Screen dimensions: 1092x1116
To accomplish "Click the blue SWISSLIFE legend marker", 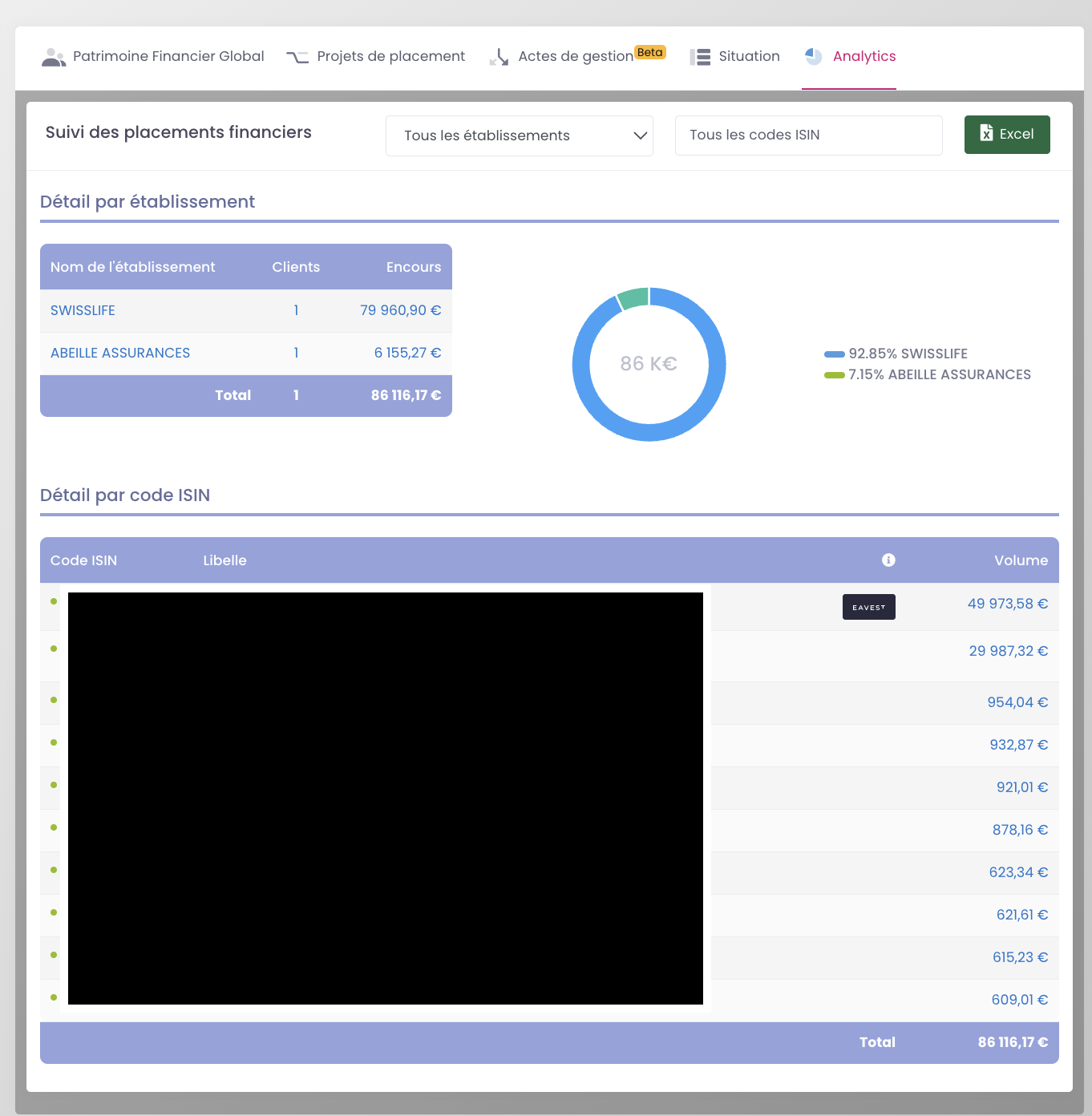I will pos(833,354).
